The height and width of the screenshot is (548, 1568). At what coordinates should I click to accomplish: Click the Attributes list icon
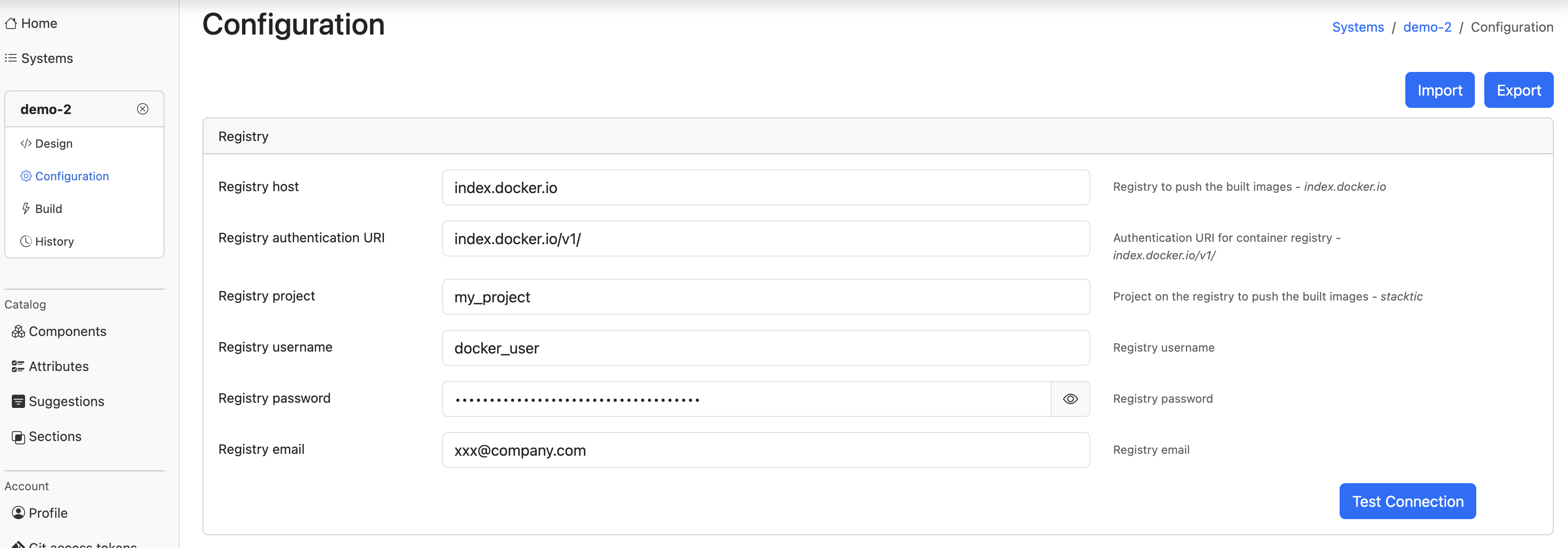coord(18,367)
